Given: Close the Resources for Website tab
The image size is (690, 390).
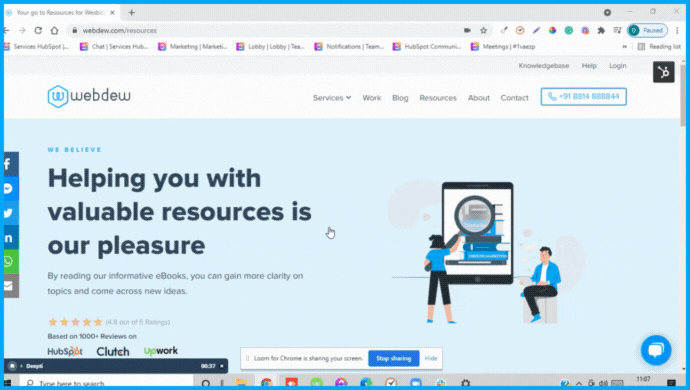Looking at the screenshot, I should click(112, 13).
